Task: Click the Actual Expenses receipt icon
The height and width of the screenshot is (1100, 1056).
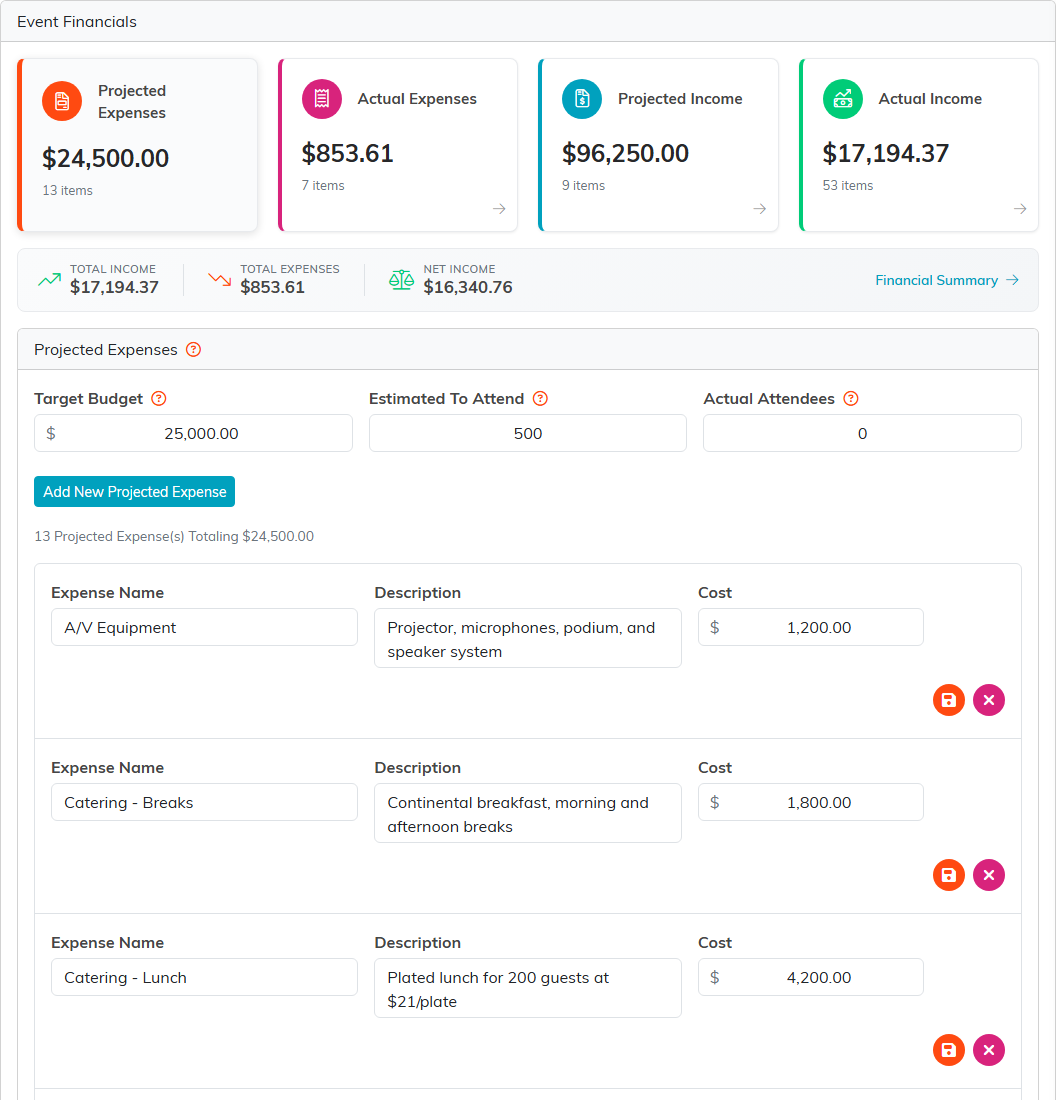Action: tap(322, 99)
